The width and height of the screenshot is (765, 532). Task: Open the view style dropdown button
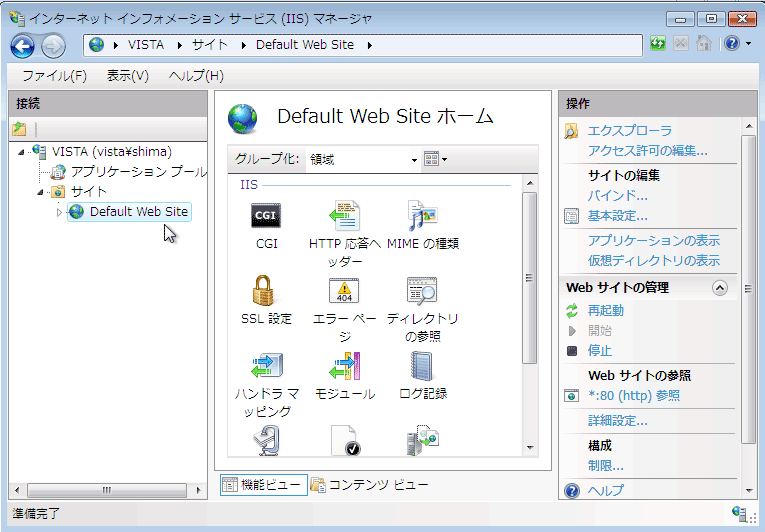435,159
